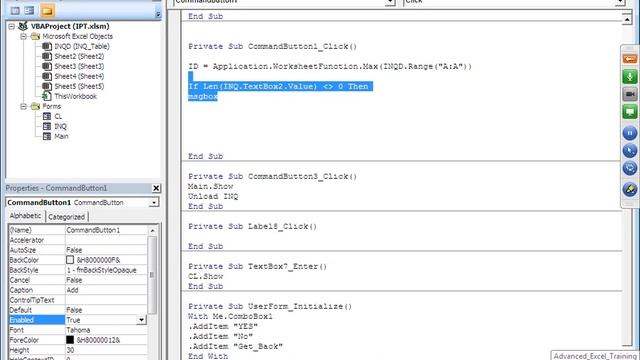Image resolution: width=640 pixels, height=360 pixels.
Task: Click the yellow highlighter drawing tool
Action: [630, 189]
